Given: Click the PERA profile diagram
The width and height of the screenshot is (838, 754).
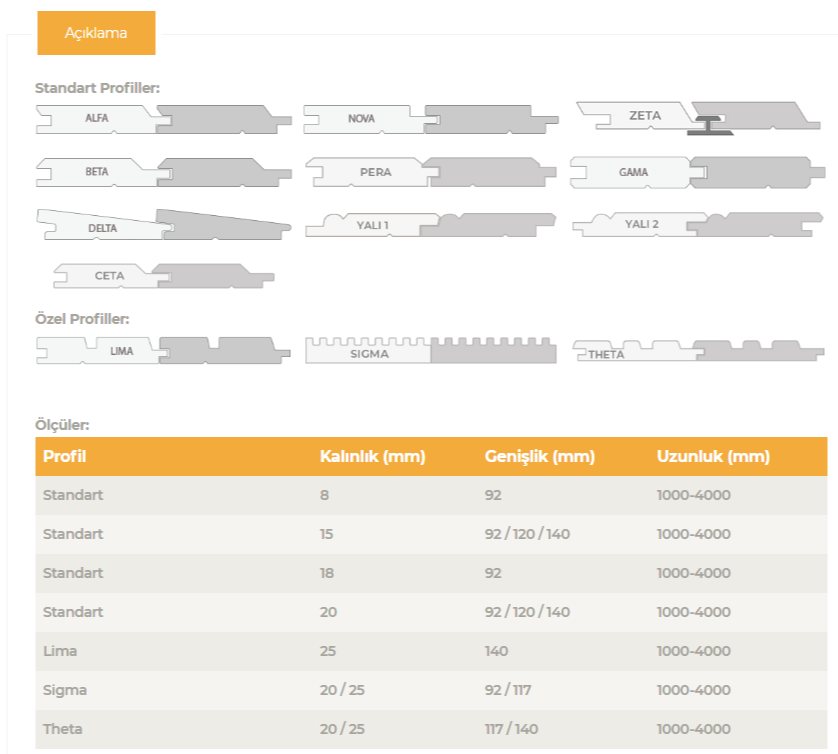Looking at the screenshot, I should [431, 172].
